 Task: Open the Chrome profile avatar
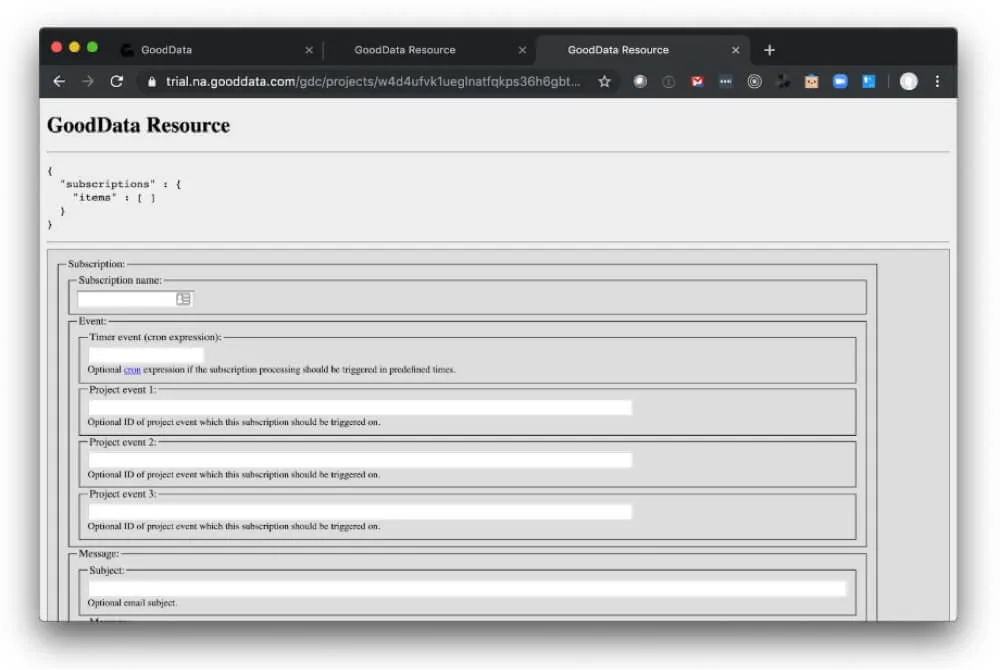909,82
